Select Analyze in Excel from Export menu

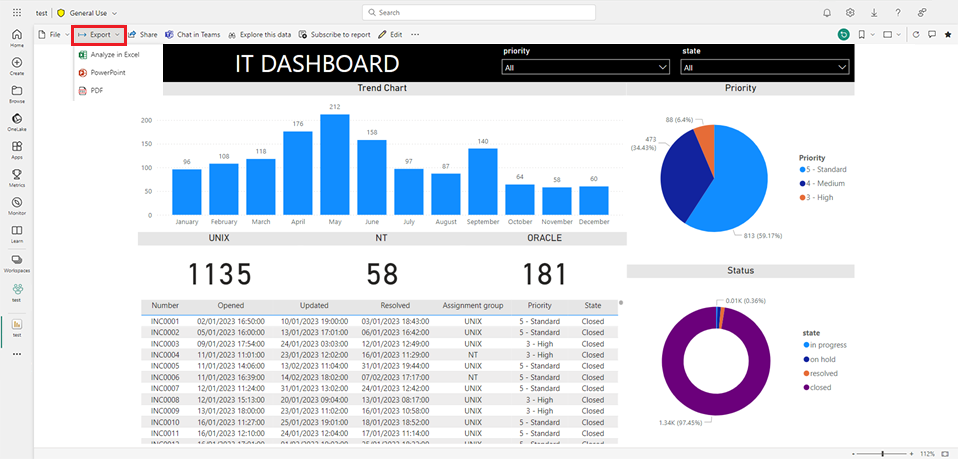pyautogui.click(x=113, y=54)
